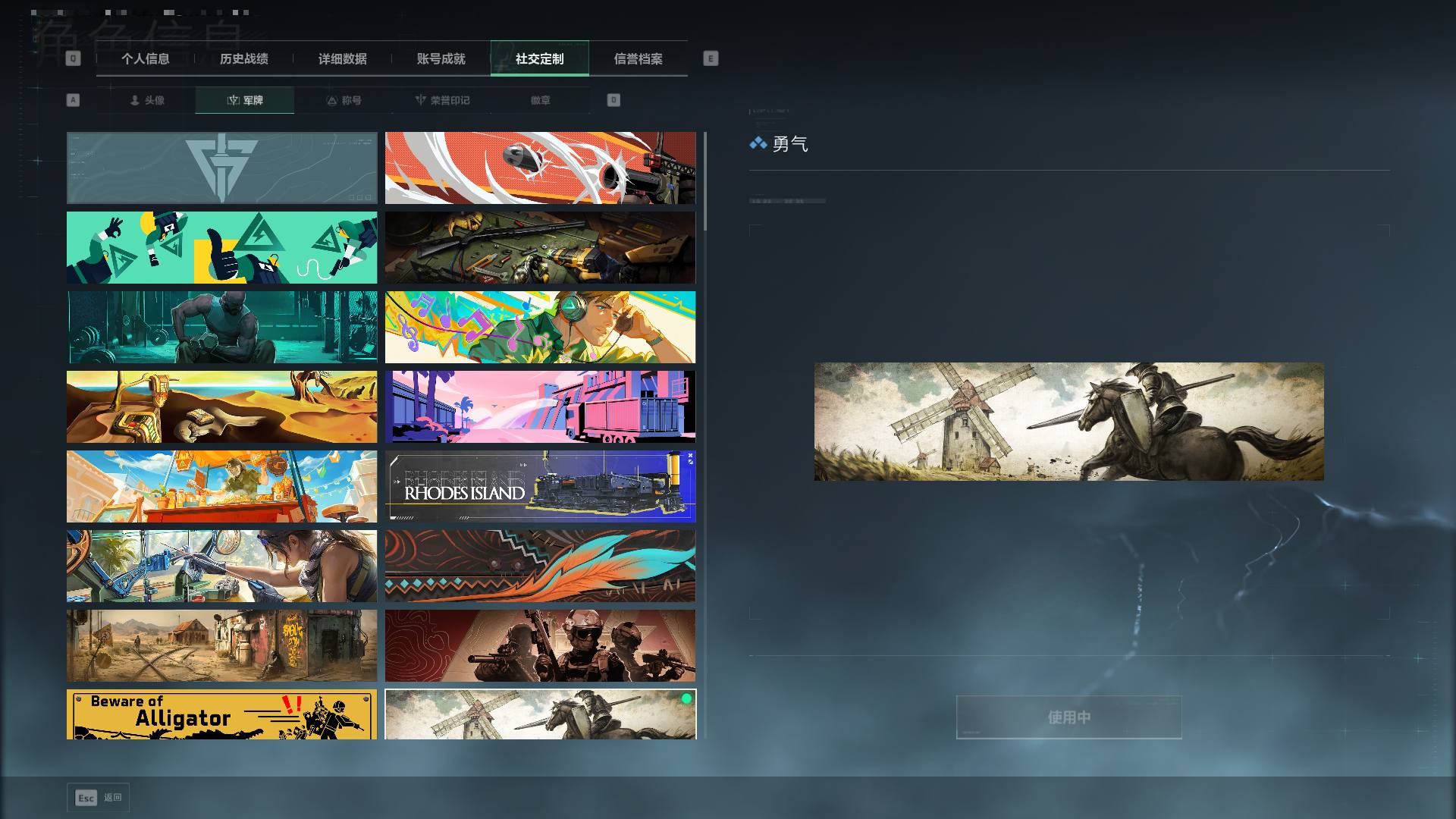Select the red soldiers squad dog tag
Image resolution: width=1456 pixels, height=819 pixels.
point(541,646)
